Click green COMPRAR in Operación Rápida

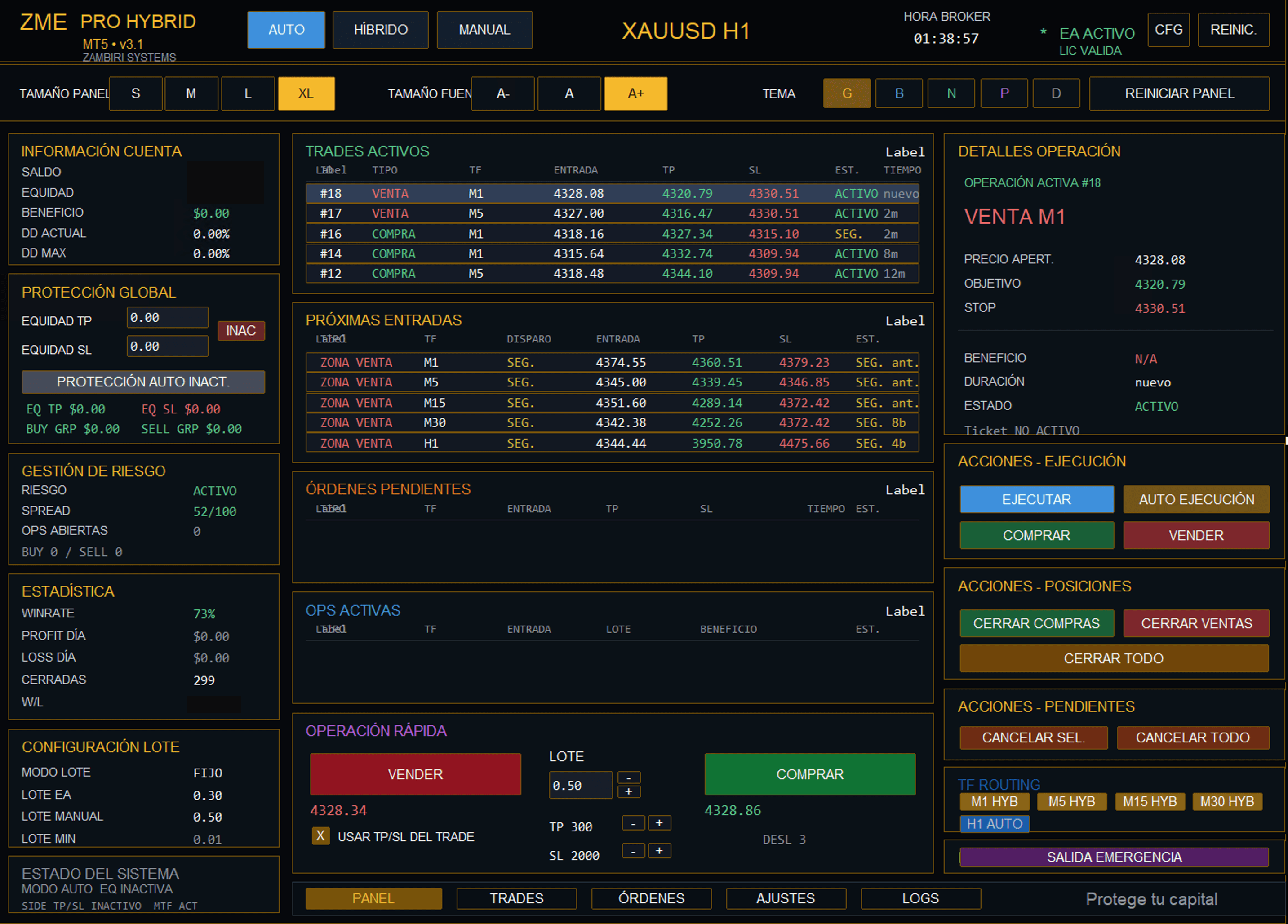(810, 774)
